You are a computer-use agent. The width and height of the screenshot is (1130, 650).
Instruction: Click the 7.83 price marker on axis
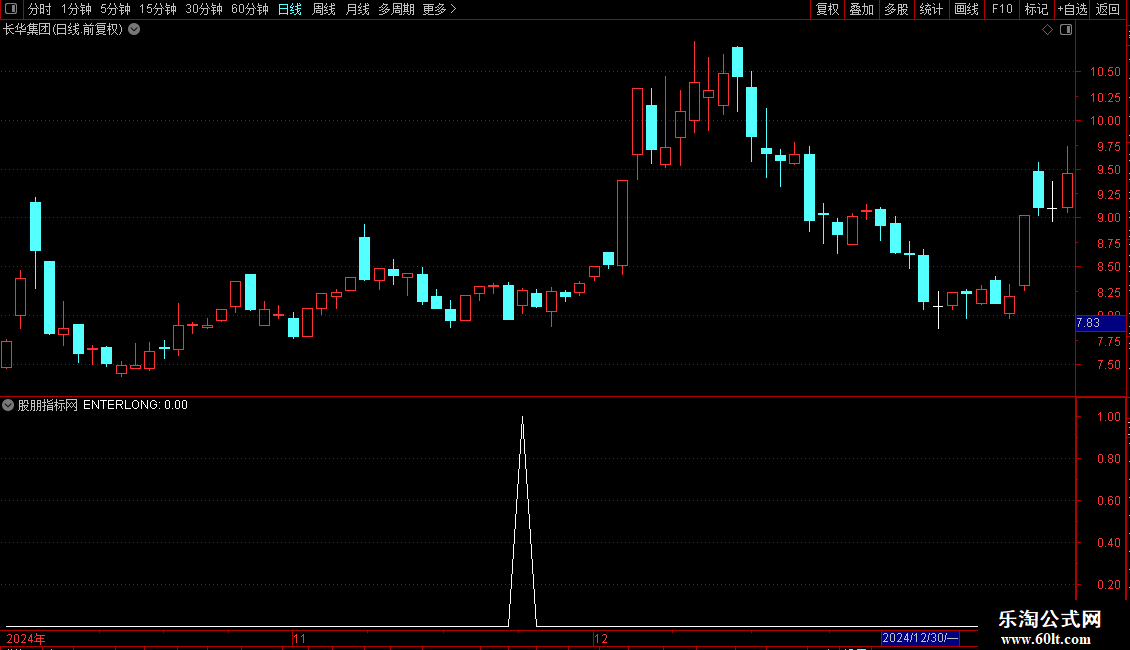pyautogui.click(x=1100, y=323)
